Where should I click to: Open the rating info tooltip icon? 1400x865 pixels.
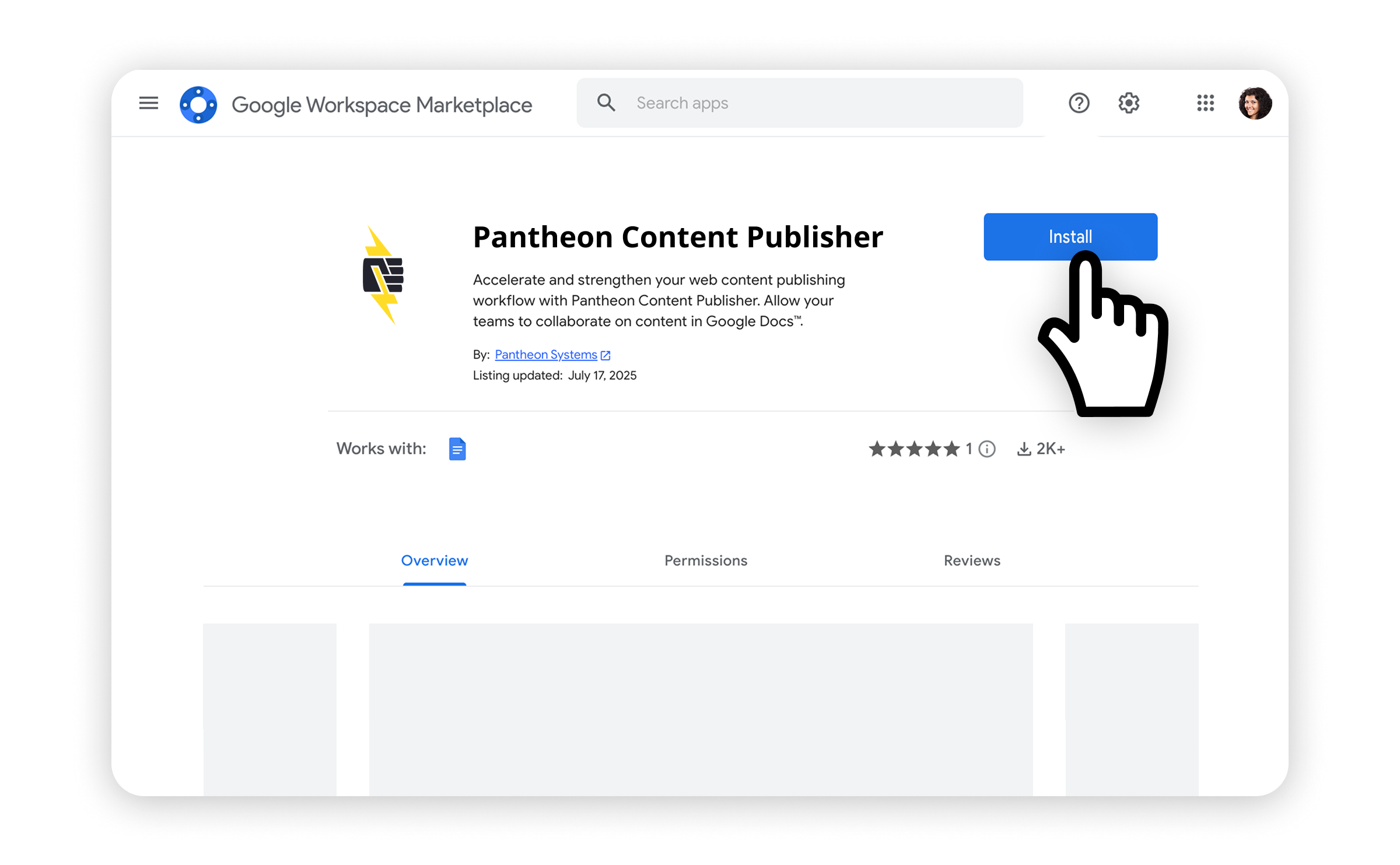(x=986, y=449)
